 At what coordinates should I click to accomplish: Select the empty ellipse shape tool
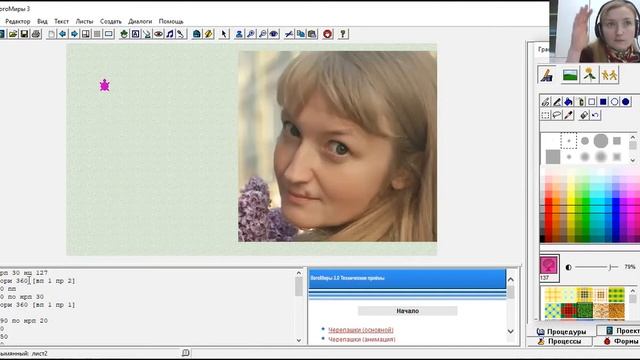(614, 102)
